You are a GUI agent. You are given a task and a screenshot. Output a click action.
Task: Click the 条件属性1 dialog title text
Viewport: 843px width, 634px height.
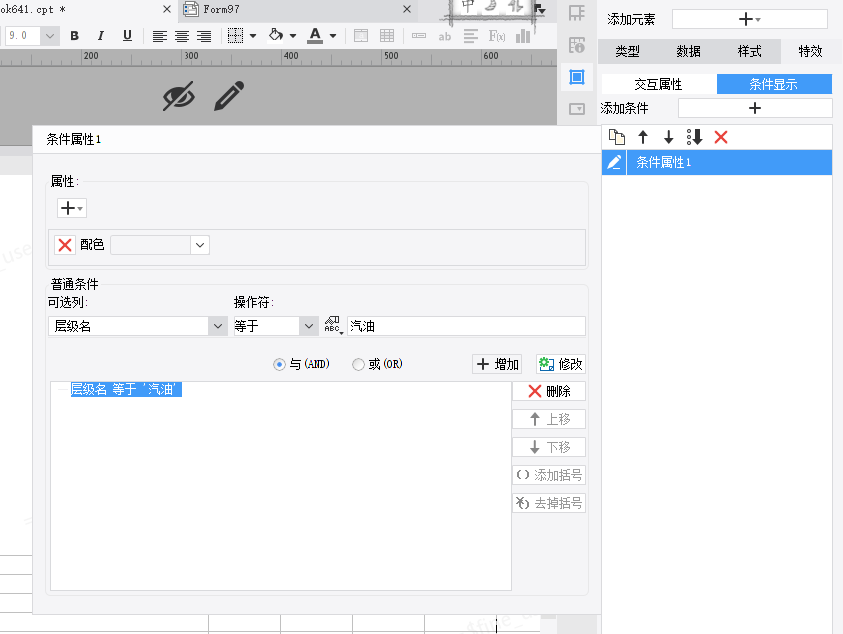click(x=74, y=139)
